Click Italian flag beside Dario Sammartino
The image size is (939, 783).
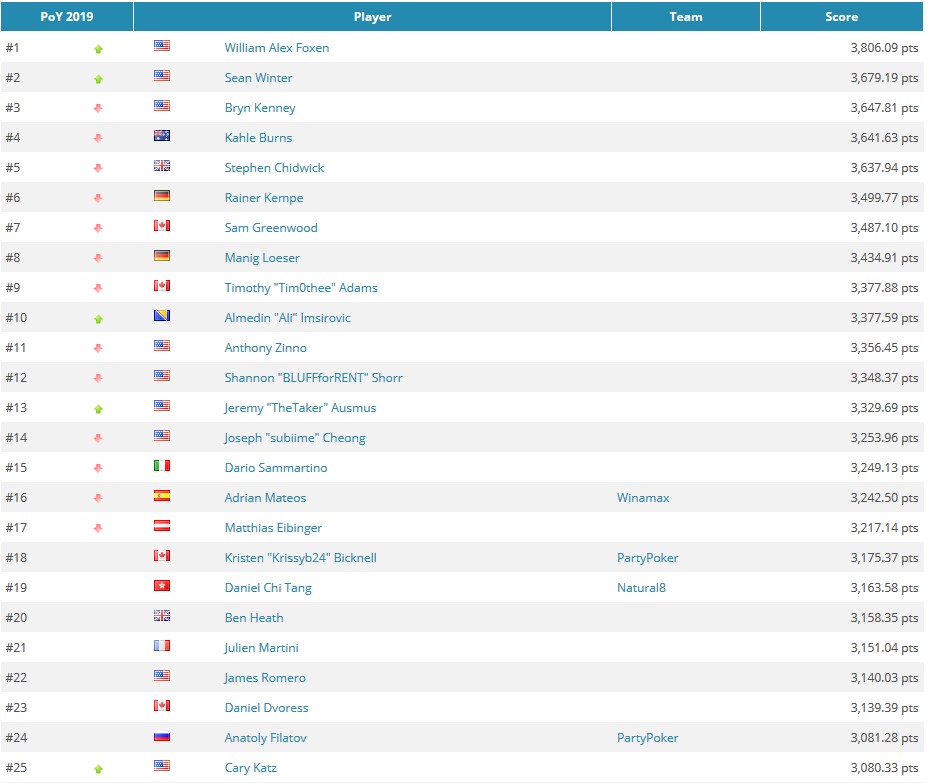click(x=162, y=466)
